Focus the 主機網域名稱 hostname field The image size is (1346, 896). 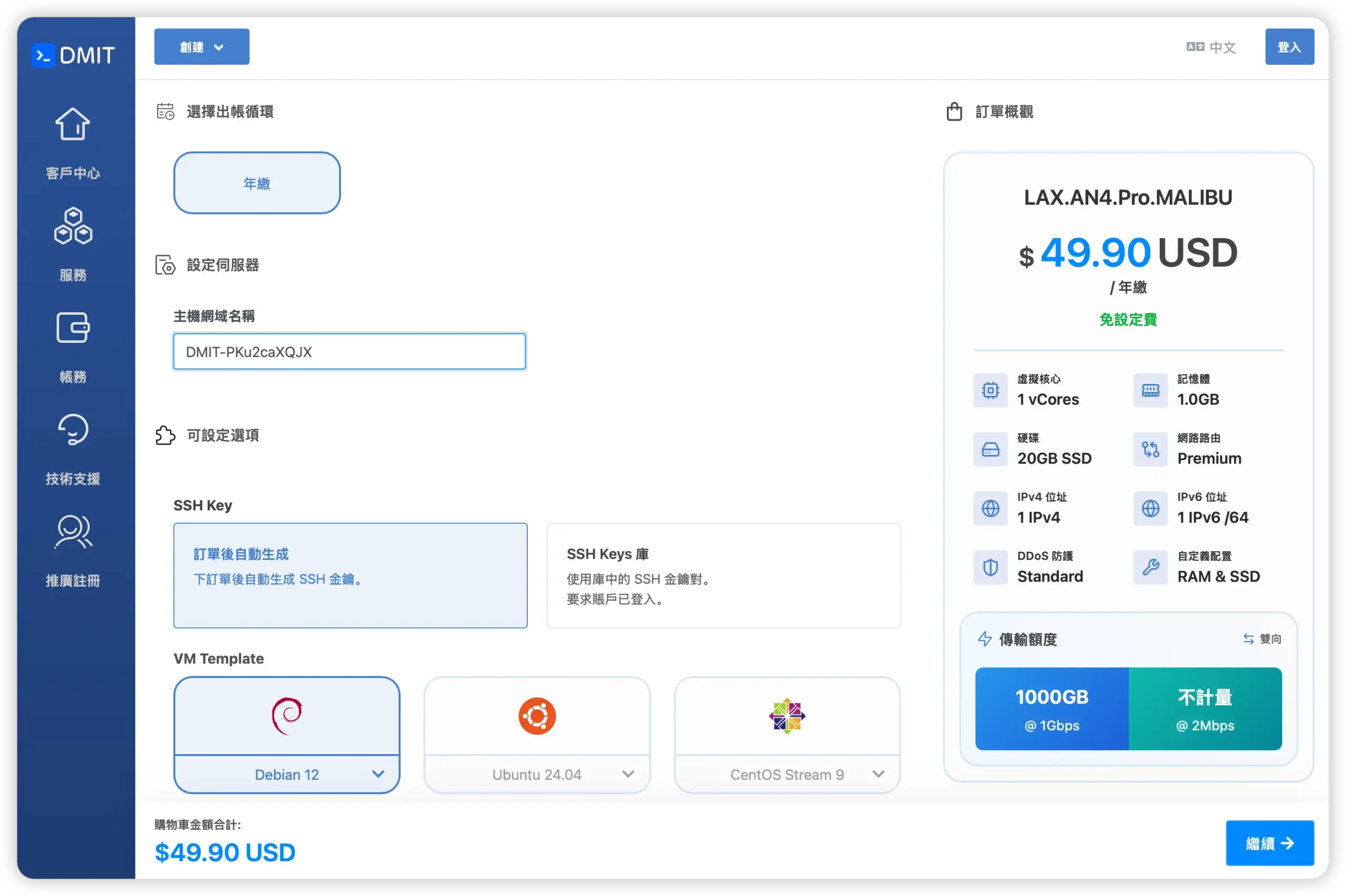tap(349, 352)
